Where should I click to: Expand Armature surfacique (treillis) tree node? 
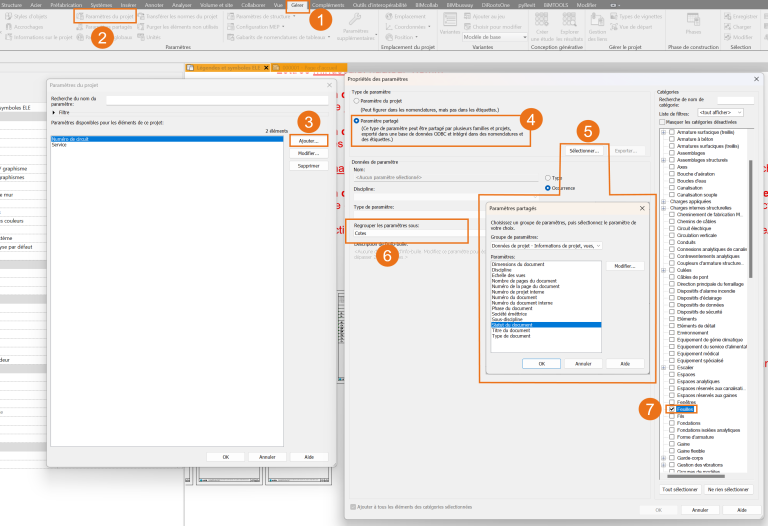664,132
